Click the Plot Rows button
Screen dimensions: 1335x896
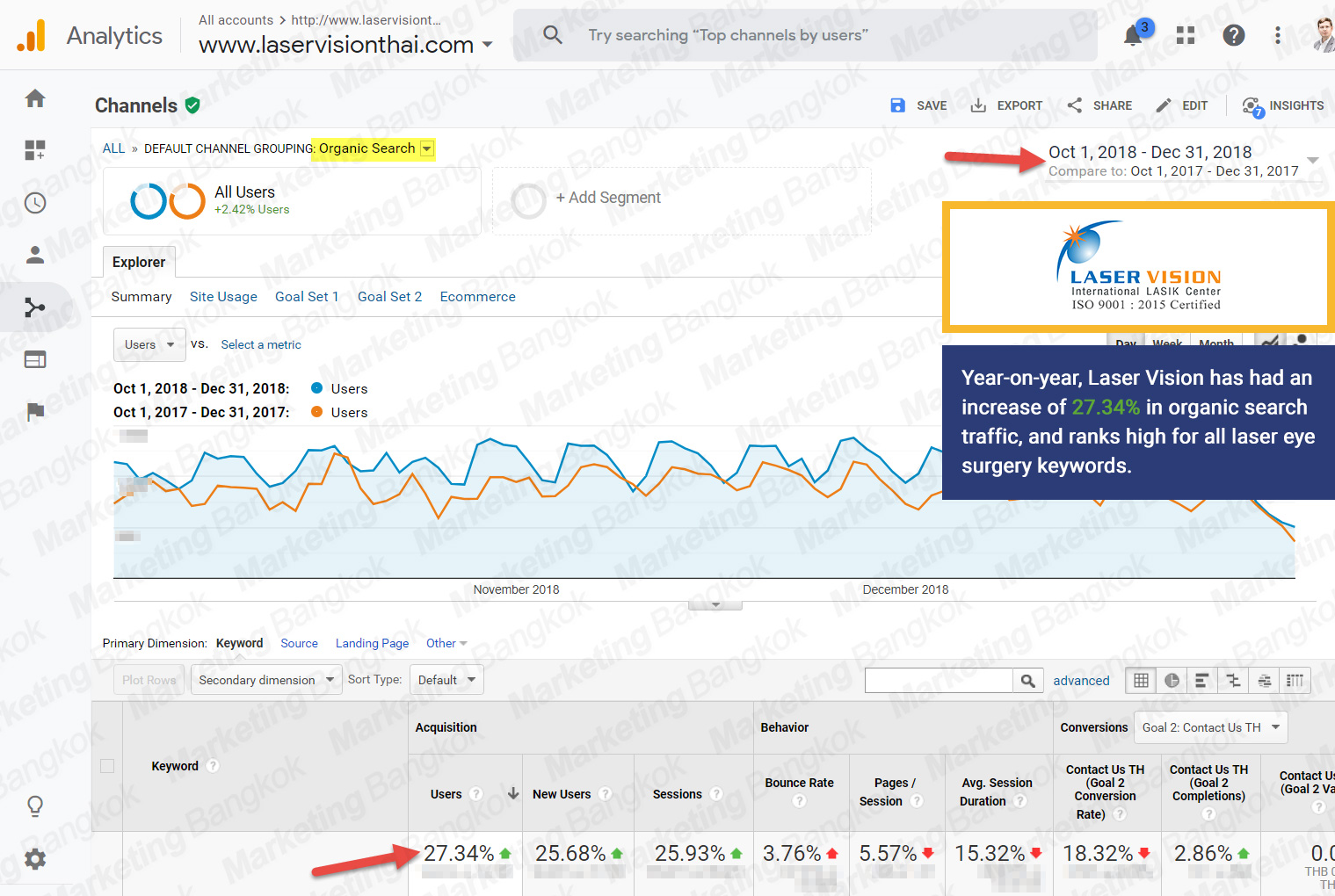point(149,680)
